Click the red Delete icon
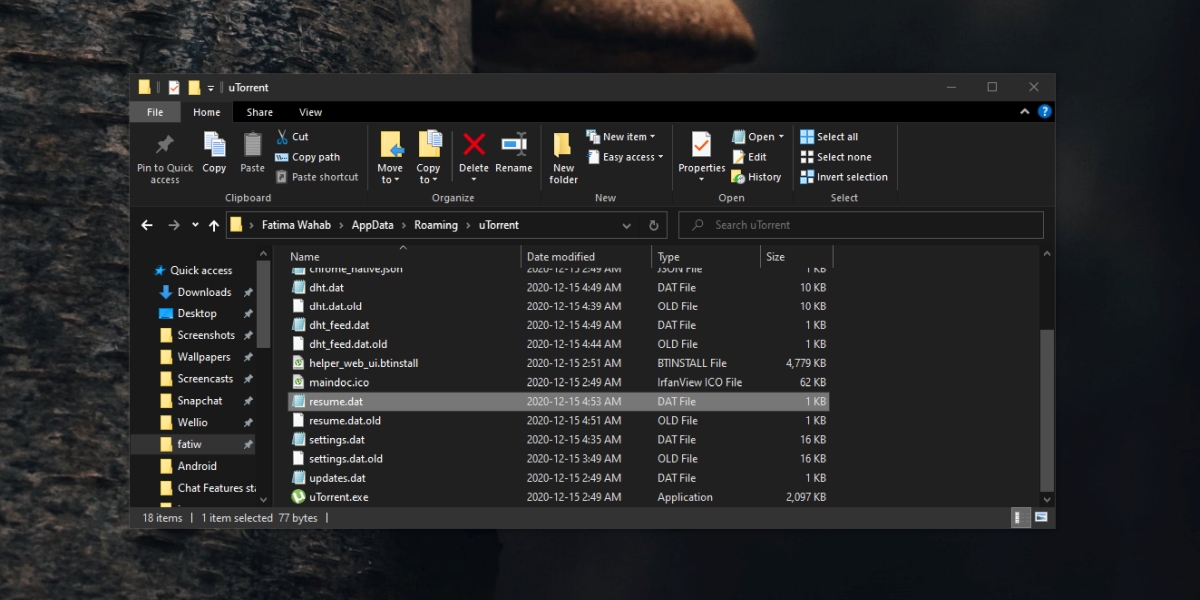The width and height of the screenshot is (1200, 600). [474, 145]
